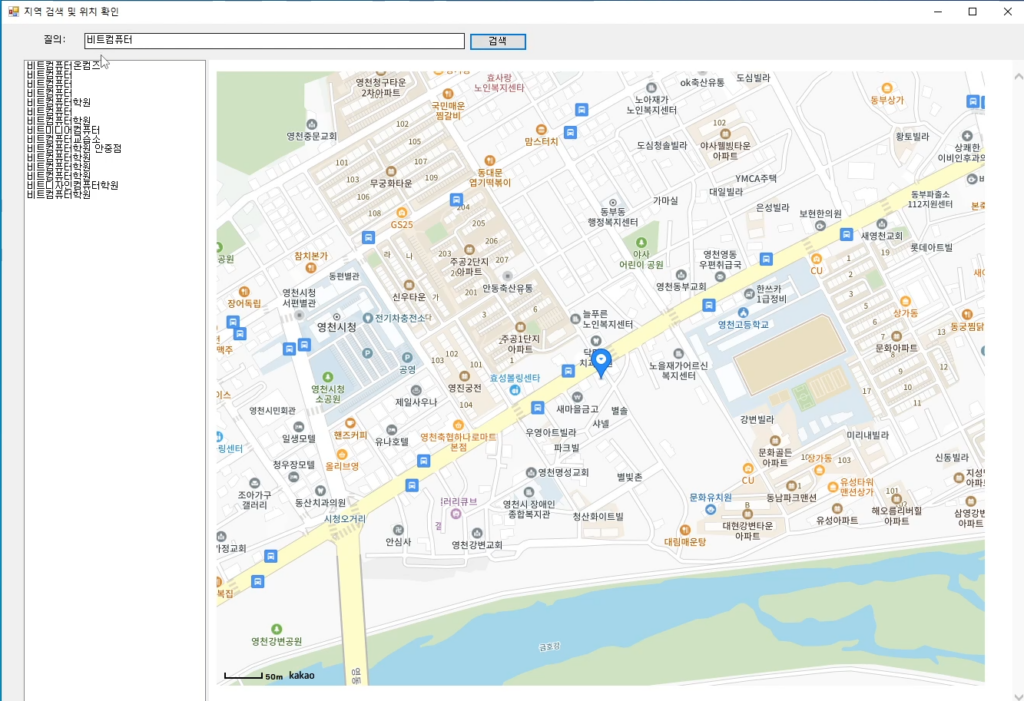Click the app icon in the title bar
1024x701 pixels.
(x=14, y=11)
